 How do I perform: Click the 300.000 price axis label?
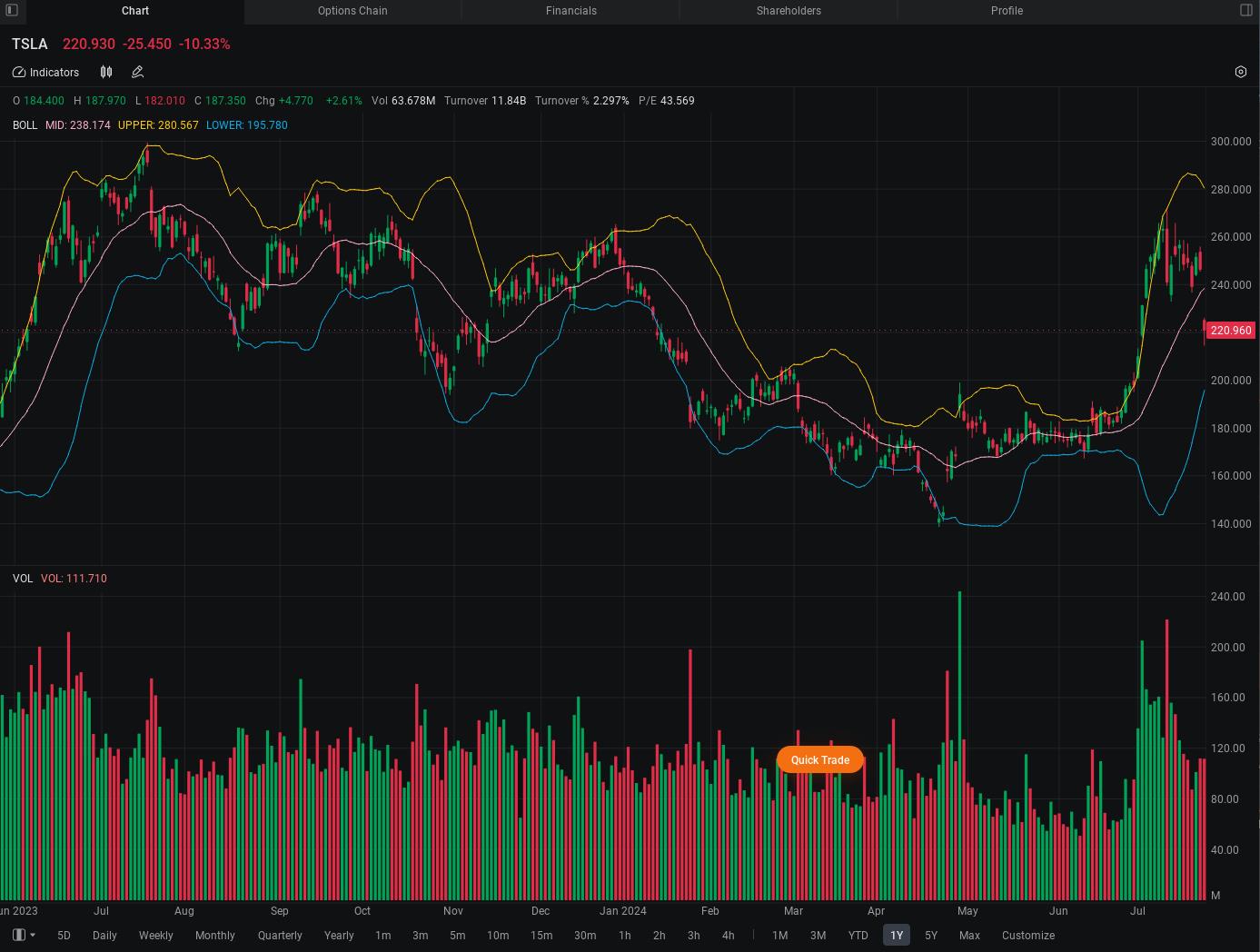pos(1231,142)
